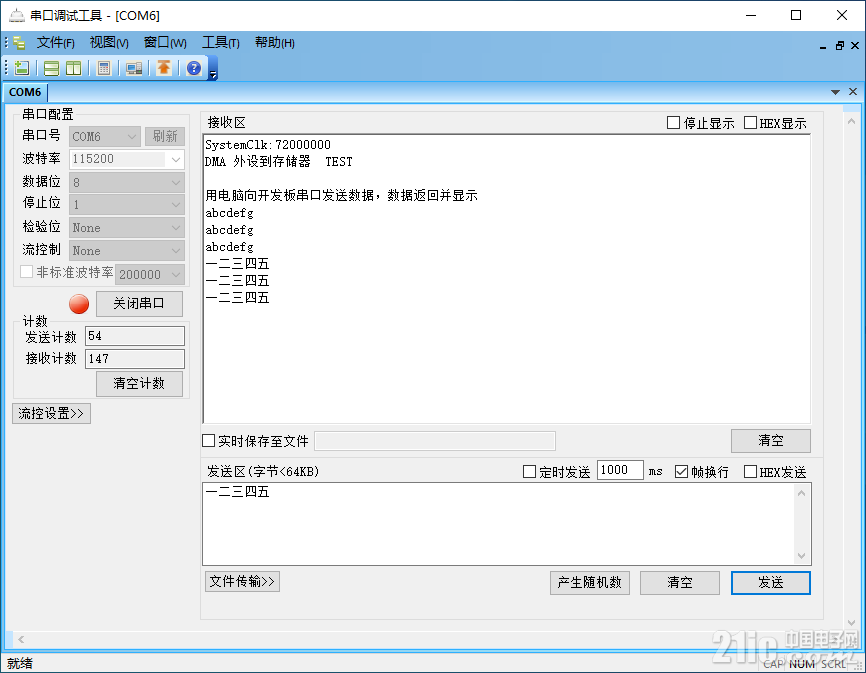Open the non-standard baud 200000 dropdown
Image resolution: width=866 pixels, height=673 pixels.
[x=150, y=274]
